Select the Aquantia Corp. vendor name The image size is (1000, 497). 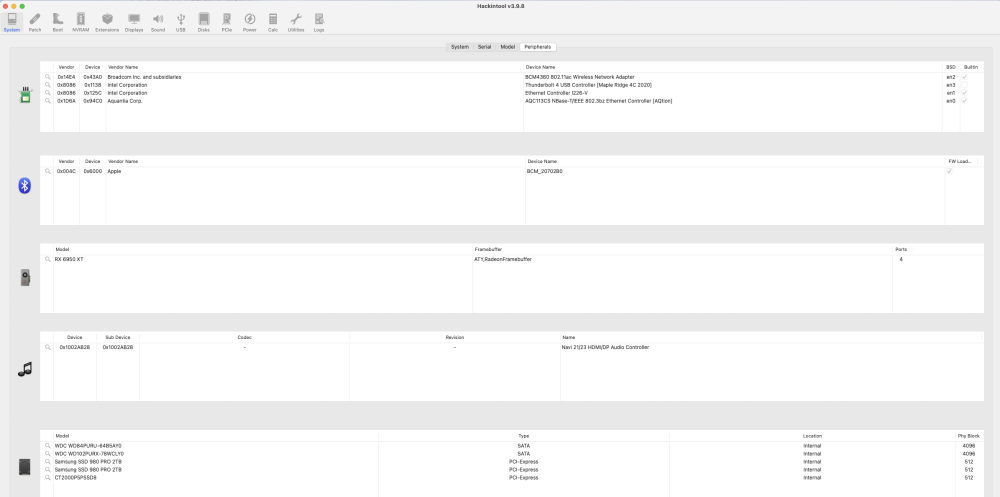click(x=124, y=101)
